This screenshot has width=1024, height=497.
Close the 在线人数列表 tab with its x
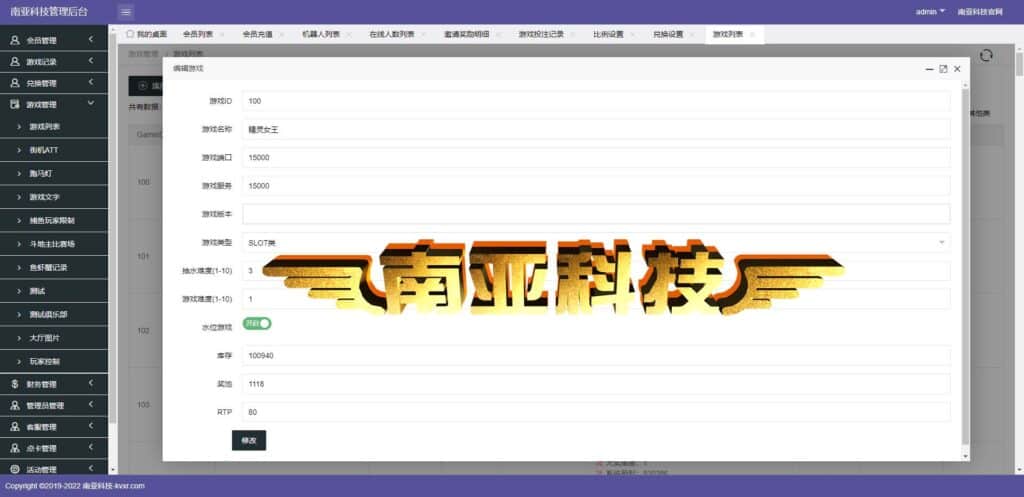423,35
